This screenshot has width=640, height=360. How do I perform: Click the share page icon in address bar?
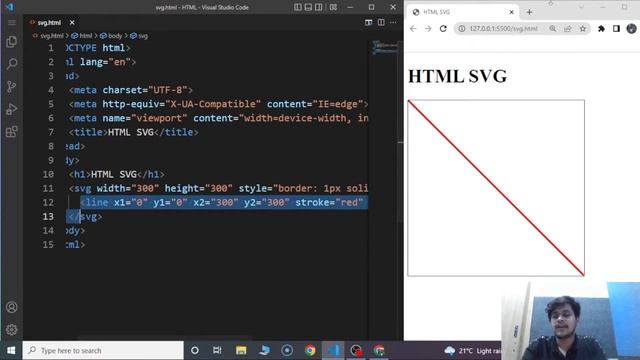[x=568, y=29]
